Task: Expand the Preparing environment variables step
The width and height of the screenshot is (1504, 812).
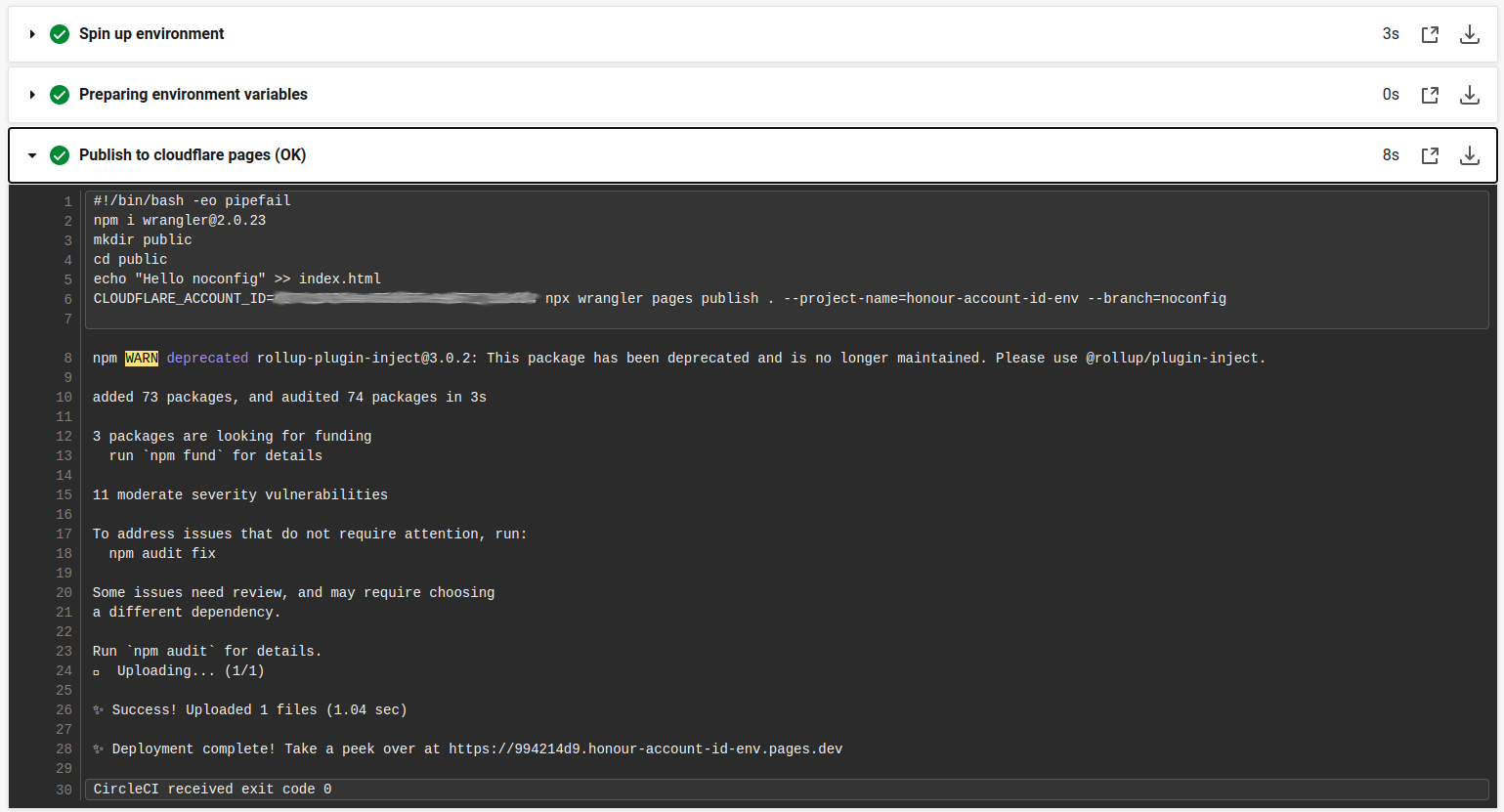Action: pyautogui.click(x=31, y=94)
